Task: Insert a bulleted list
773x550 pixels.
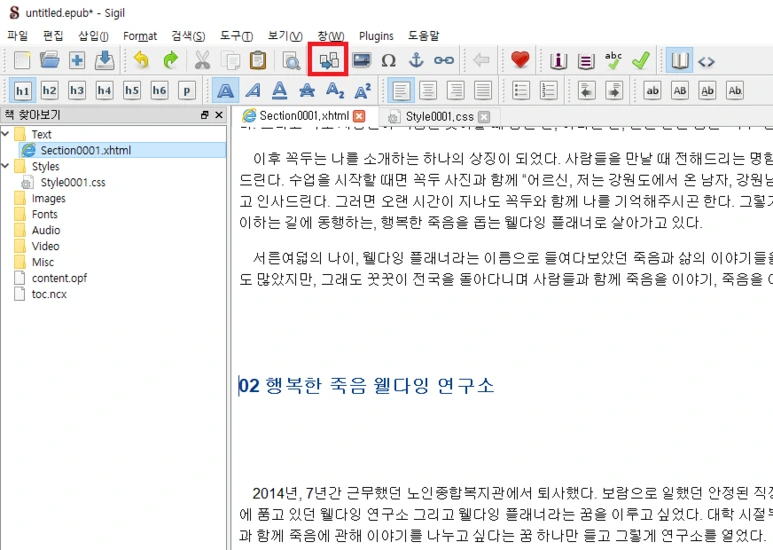Action: tap(521, 90)
